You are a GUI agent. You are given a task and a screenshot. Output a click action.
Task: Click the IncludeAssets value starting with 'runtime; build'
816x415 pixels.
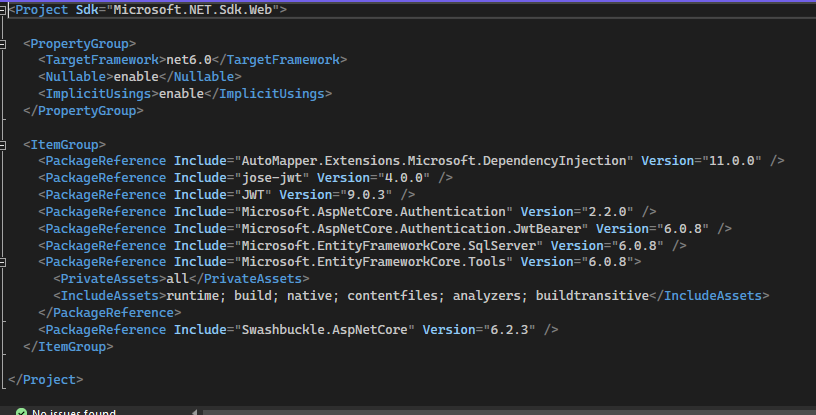coord(407,296)
